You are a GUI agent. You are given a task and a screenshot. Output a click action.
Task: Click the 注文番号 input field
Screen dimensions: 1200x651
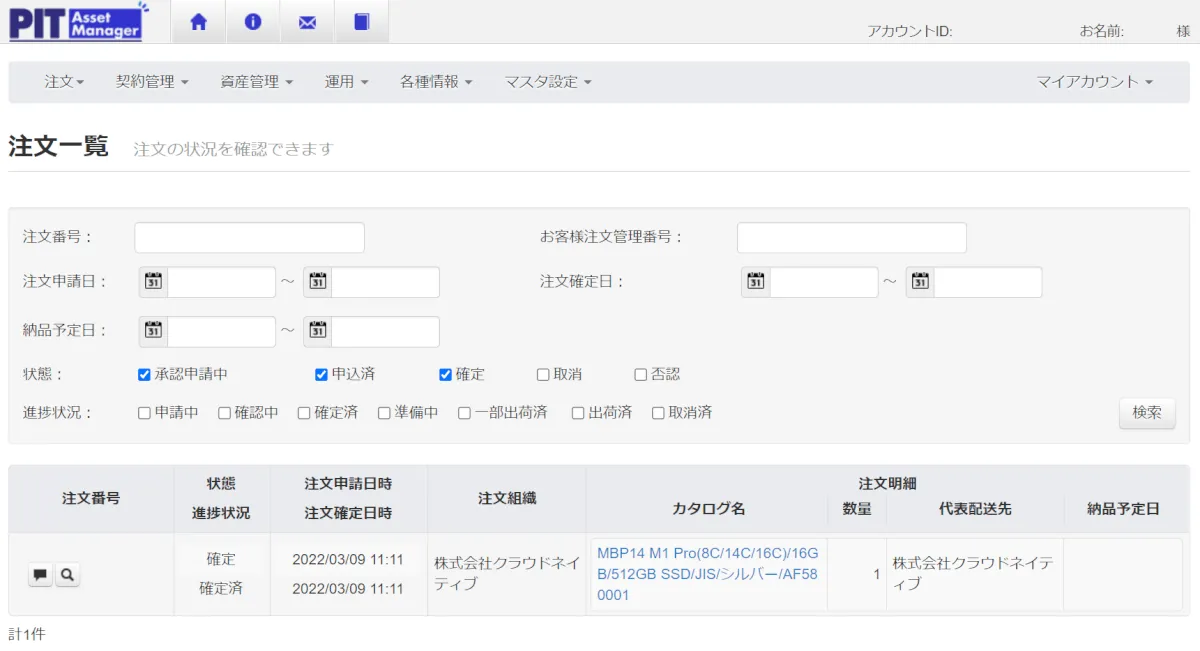[249, 238]
